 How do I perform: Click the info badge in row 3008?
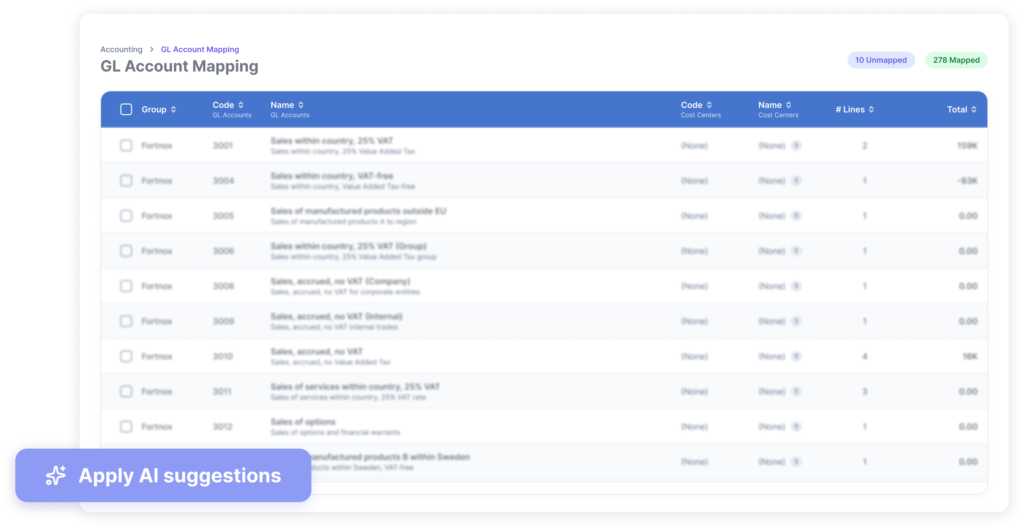click(796, 286)
